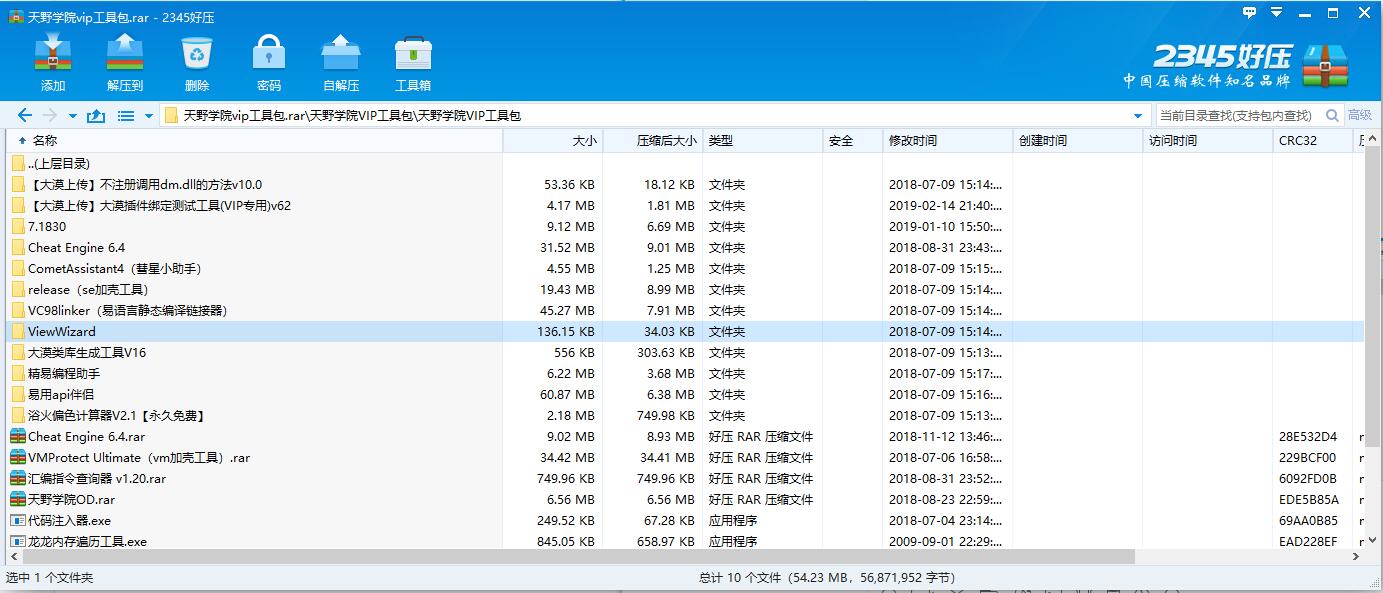Select the ..(上层目录) parent folder row
The height and width of the screenshot is (593, 1383).
[685, 163]
